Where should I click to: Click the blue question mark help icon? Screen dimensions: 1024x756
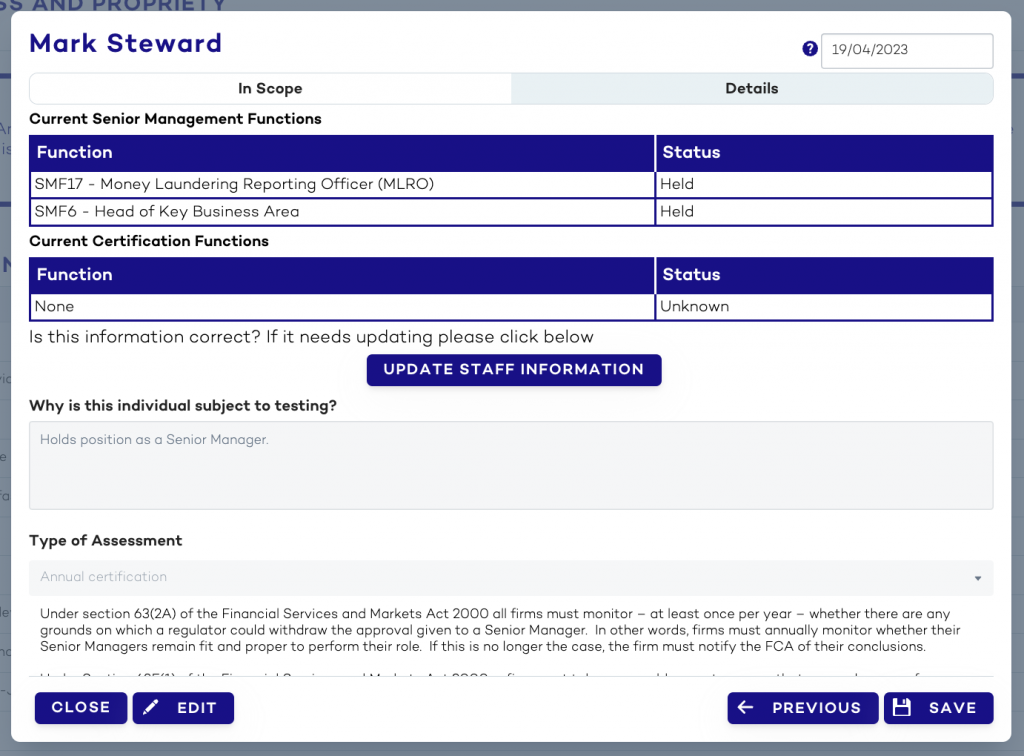(x=810, y=49)
